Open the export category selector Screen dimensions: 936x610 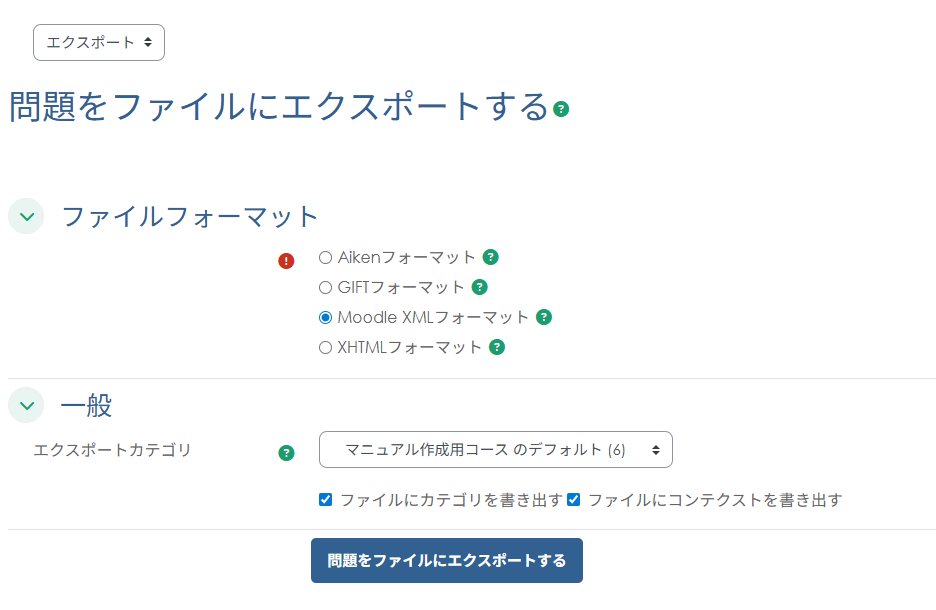494,450
